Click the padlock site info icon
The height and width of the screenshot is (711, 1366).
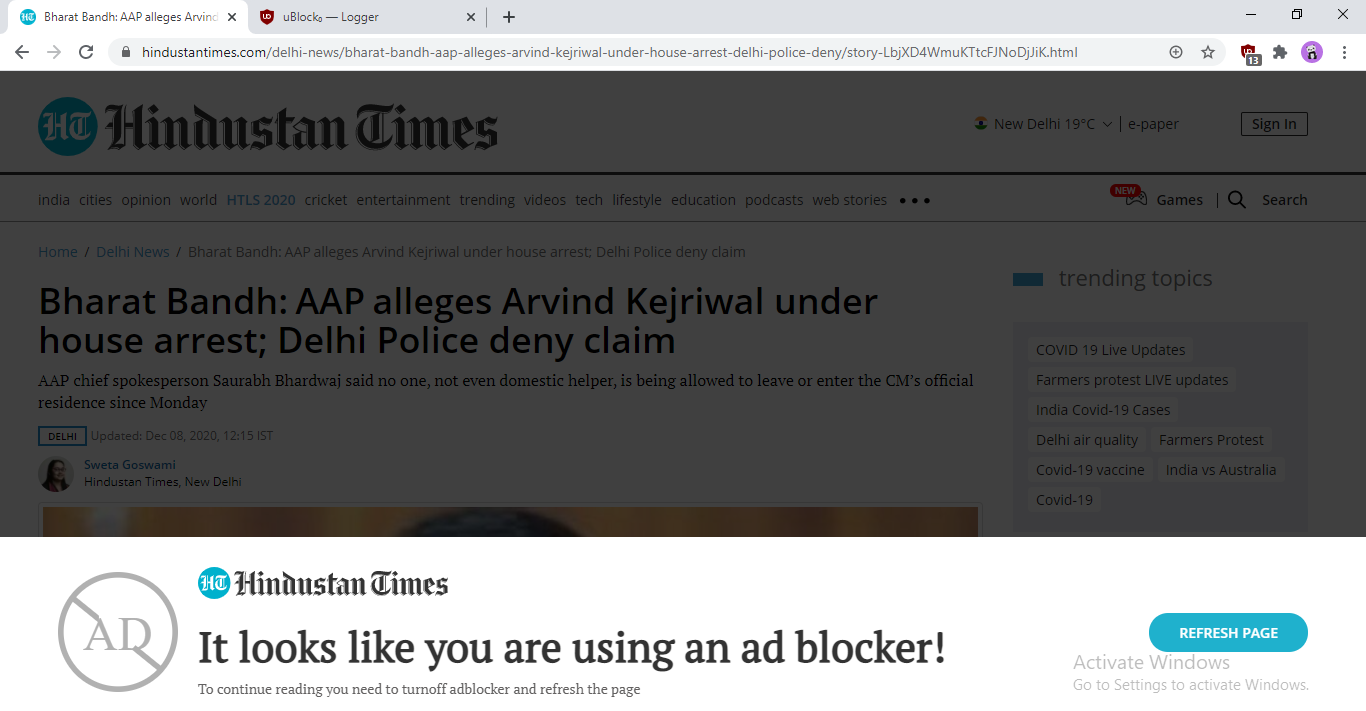coord(125,52)
